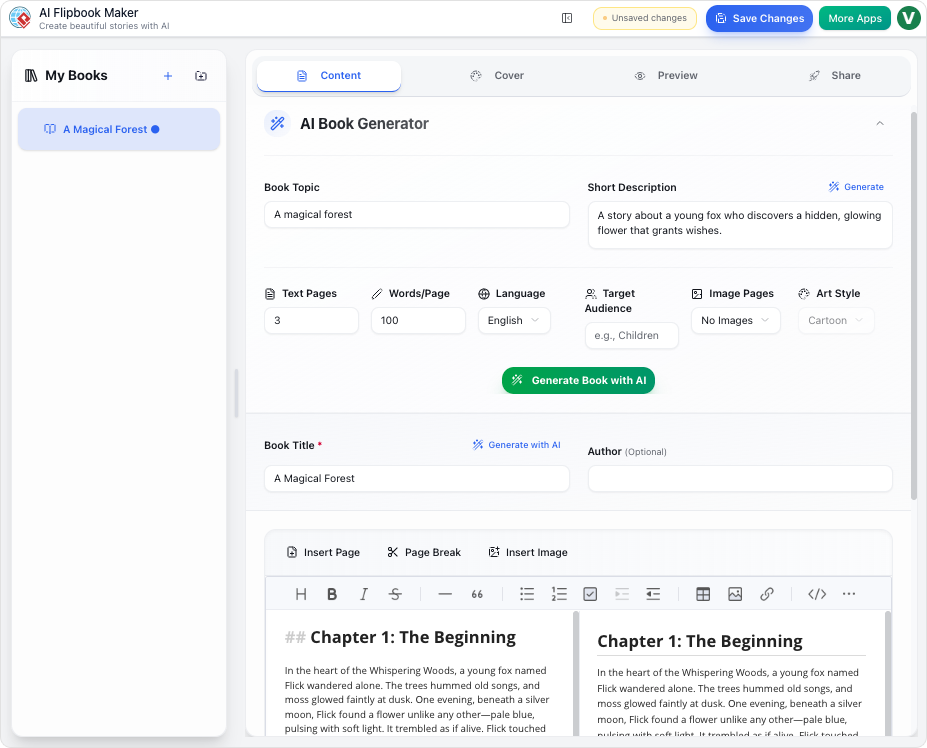
Task: Open the Language dropdown
Action: pyautogui.click(x=513, y=320)
